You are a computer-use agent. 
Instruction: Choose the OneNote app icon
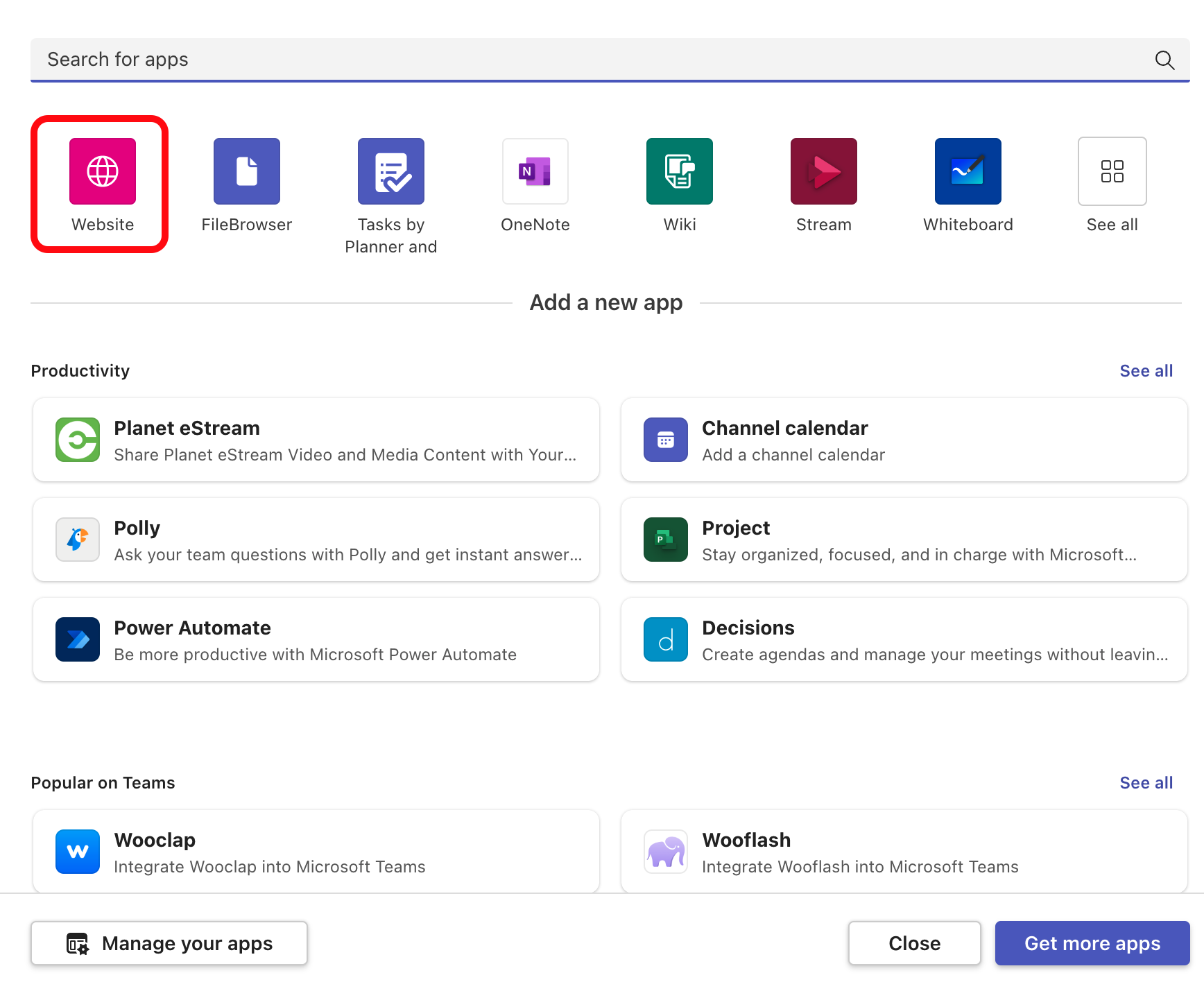tap(535, 171)
